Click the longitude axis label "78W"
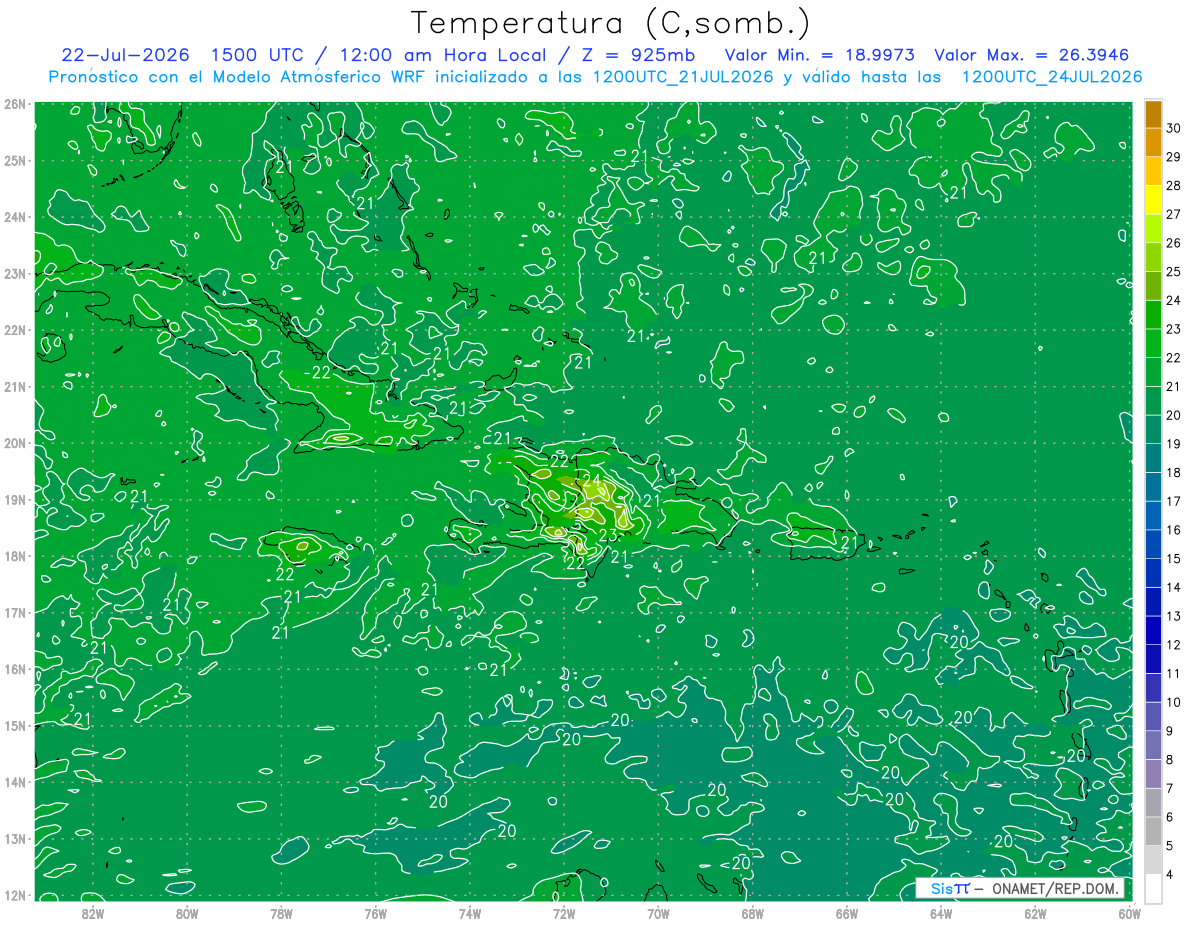This screenshot has width=1200, height=927. coord(281,913)
